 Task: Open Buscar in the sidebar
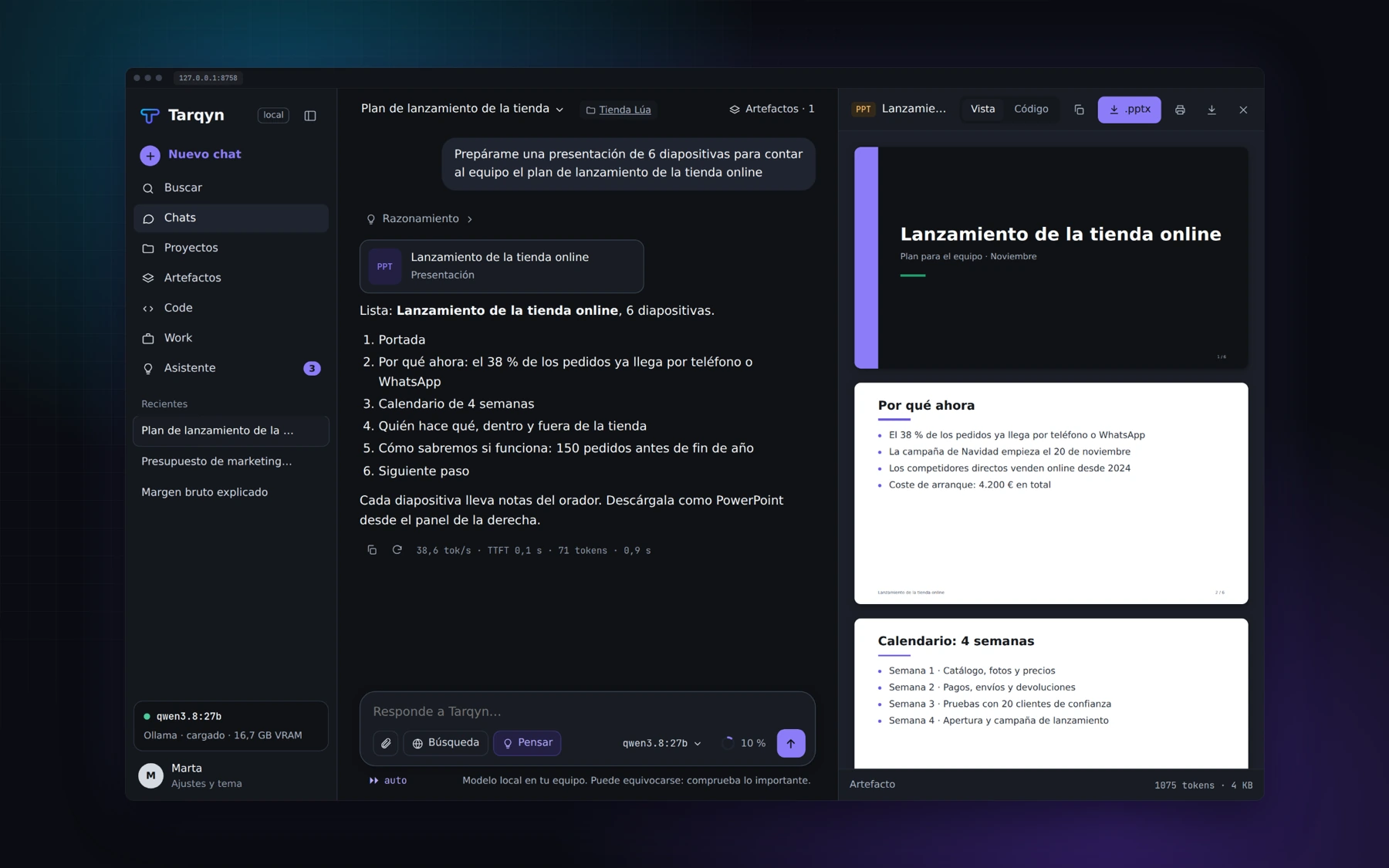(231, 187)
